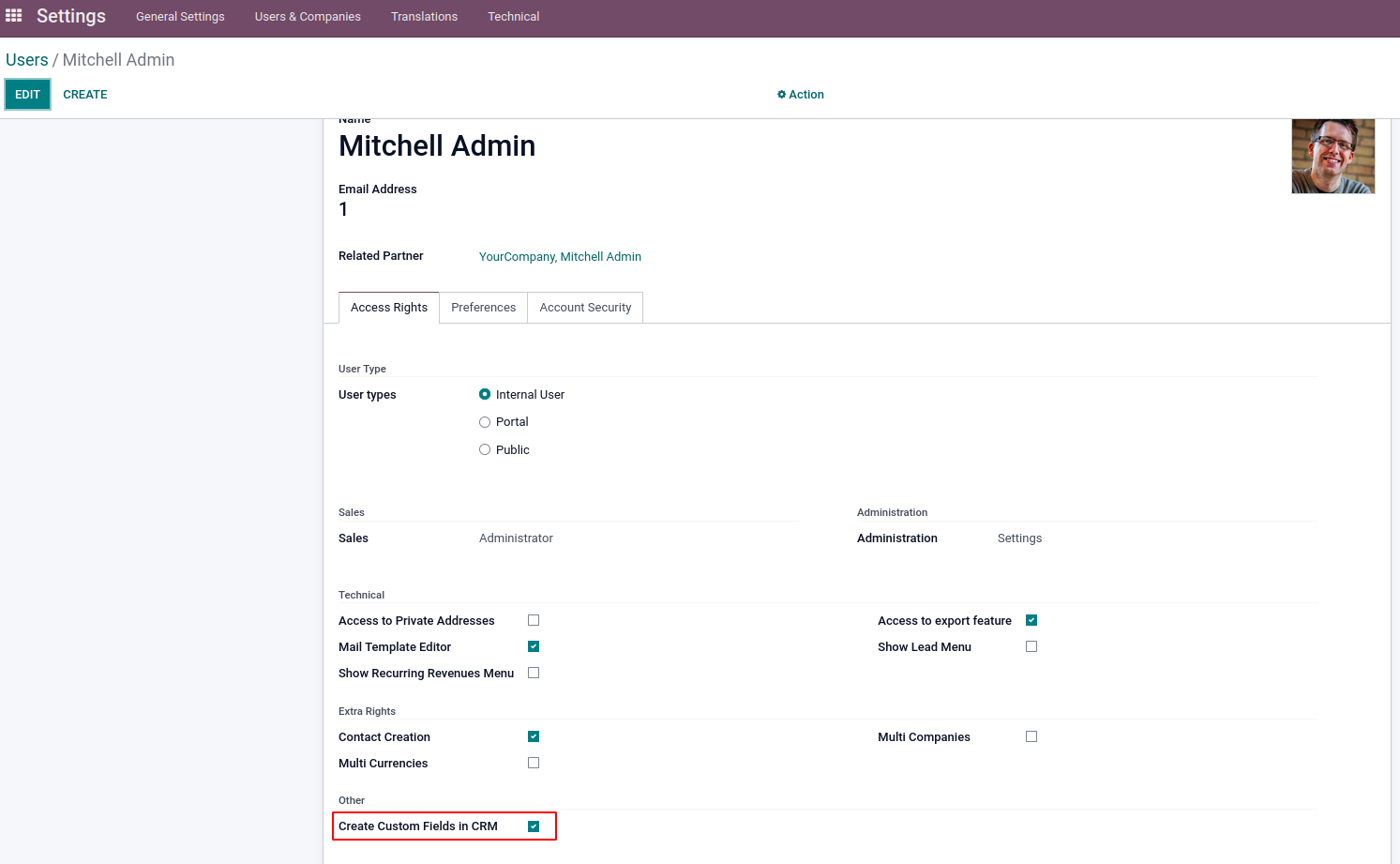
Task: Select the Portal user type
Action: pos(485,422)
